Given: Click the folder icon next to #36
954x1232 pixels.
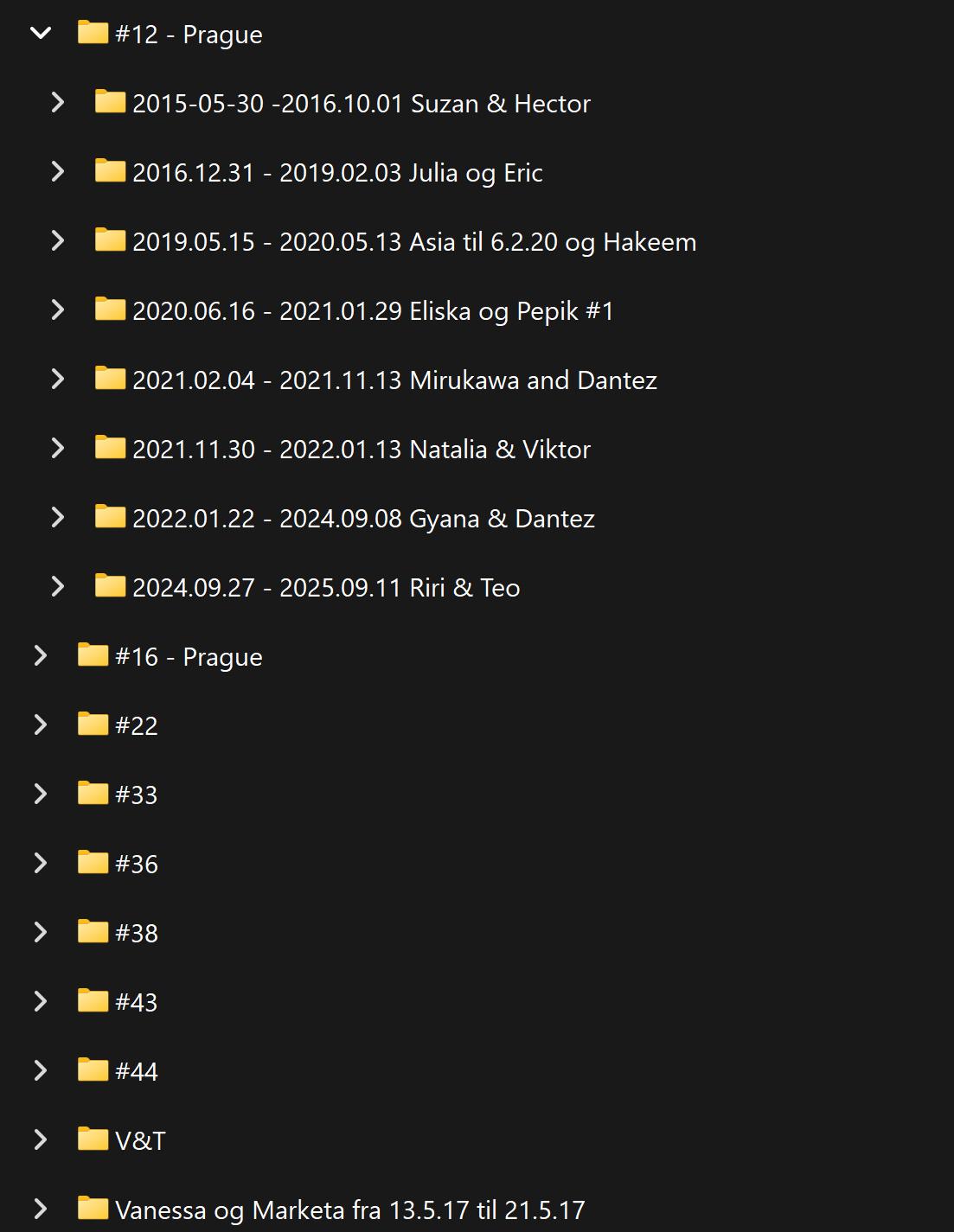Looking at the screenshot, I should tap(93, 863).
